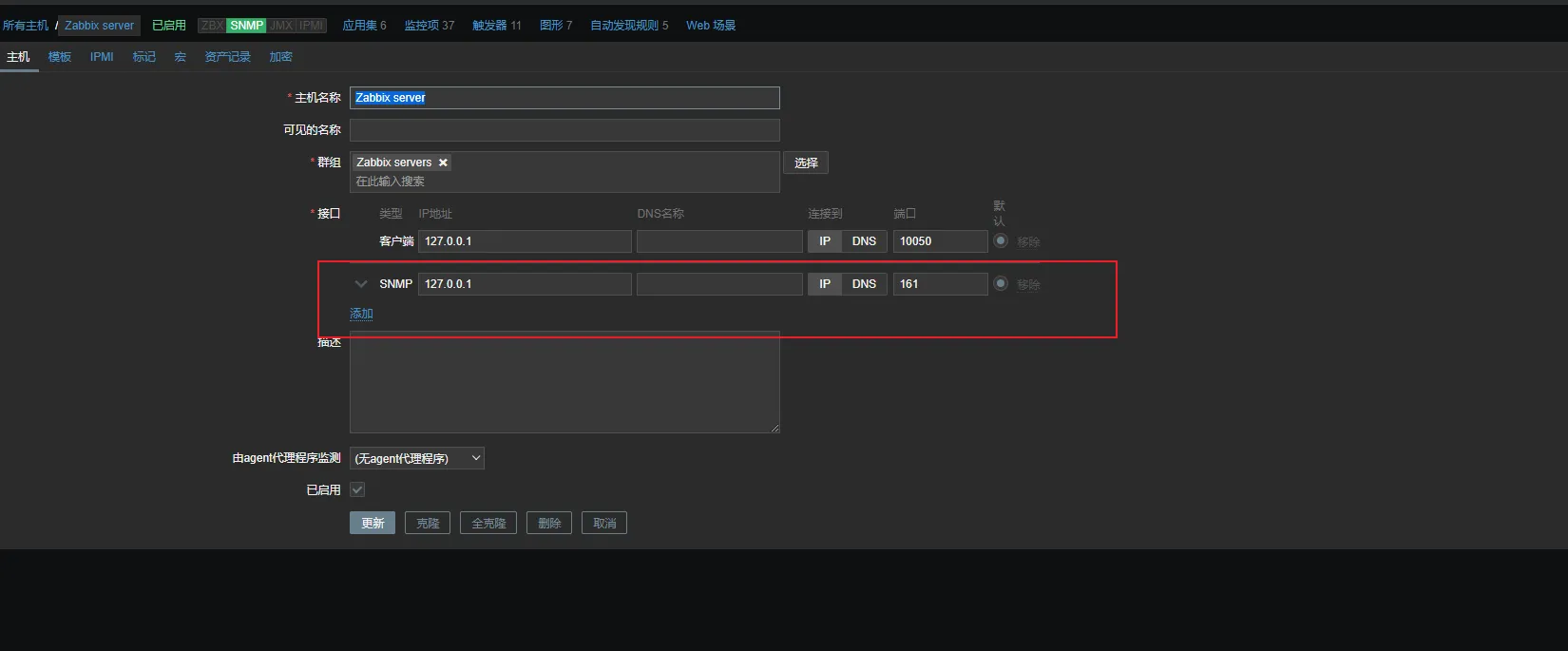
Task: Open the IPMI tab
Action: coord(102,57)
